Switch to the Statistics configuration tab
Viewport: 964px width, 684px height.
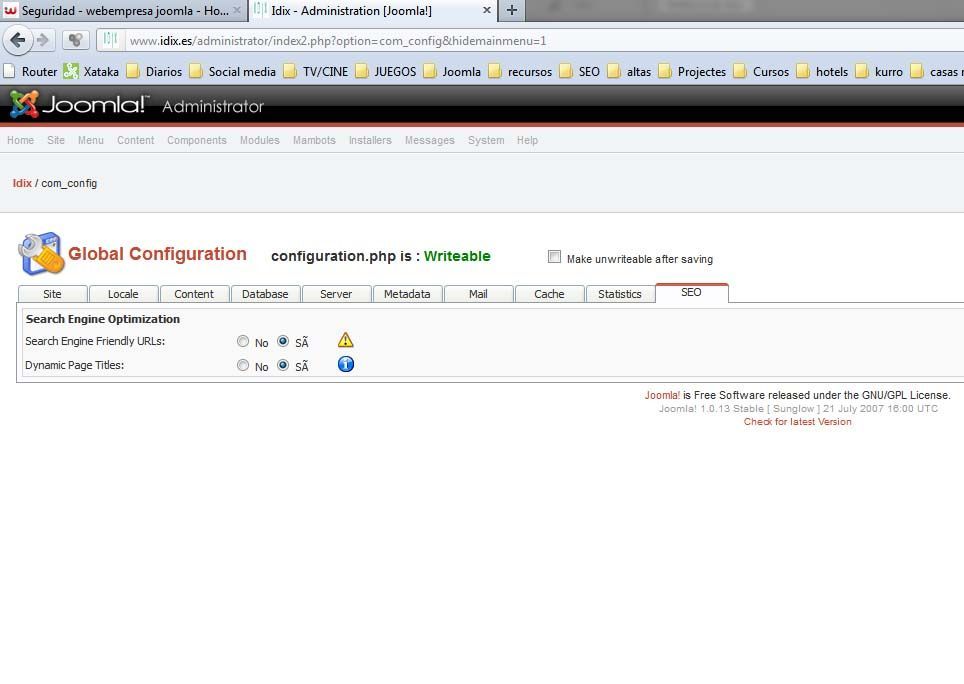coord(620,294)
